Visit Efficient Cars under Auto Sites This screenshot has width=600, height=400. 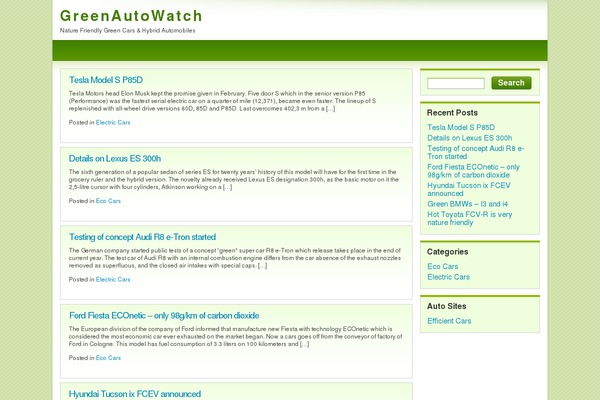(449, 321)
